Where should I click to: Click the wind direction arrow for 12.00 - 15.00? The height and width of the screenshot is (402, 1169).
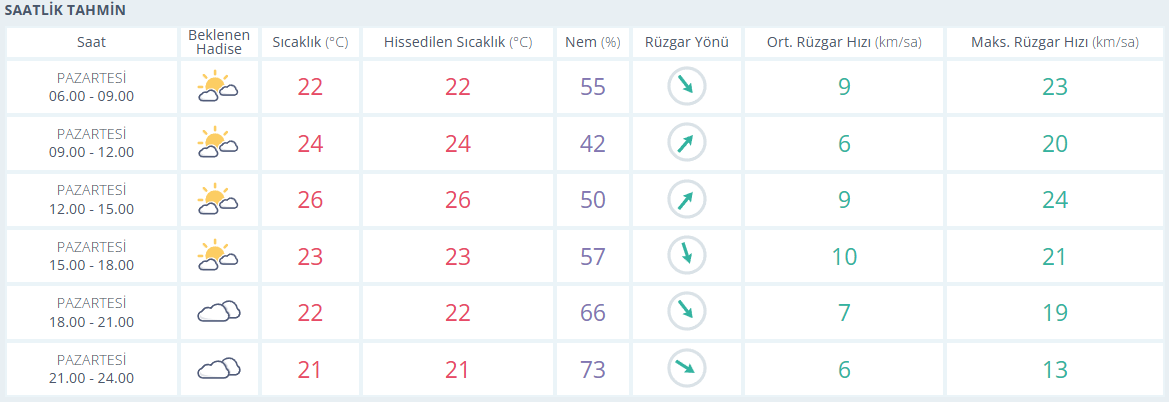pyautogui.click(x=686, y=200)
